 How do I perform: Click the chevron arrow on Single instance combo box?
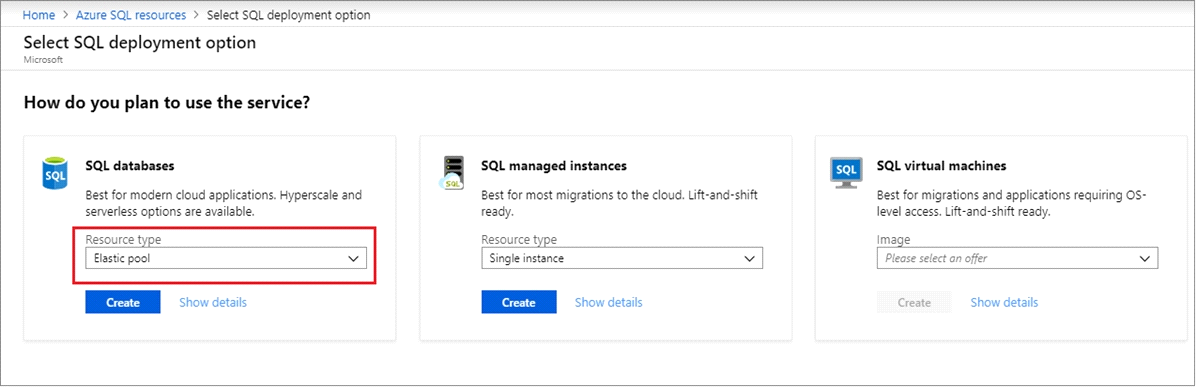click(x=748, y=258)
